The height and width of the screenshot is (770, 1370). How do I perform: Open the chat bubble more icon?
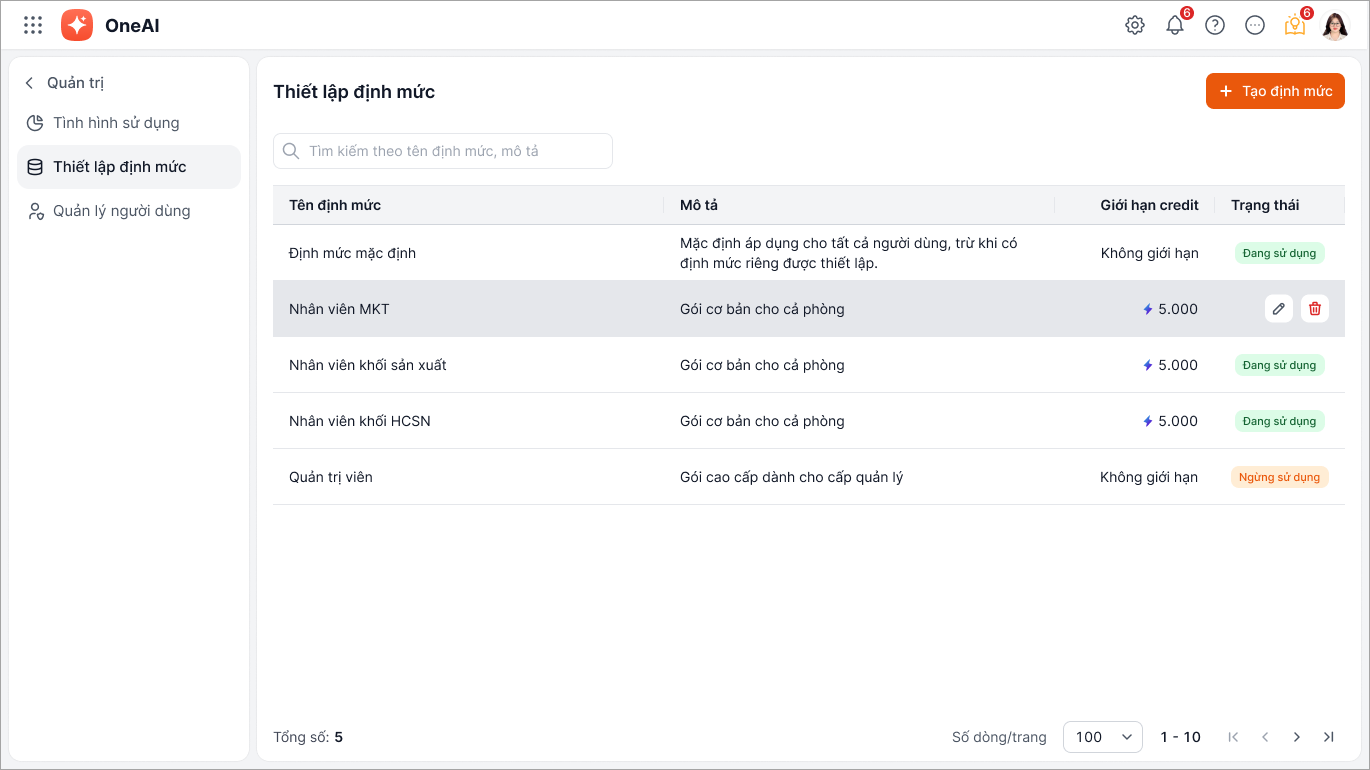click(x=1255, y=25)
